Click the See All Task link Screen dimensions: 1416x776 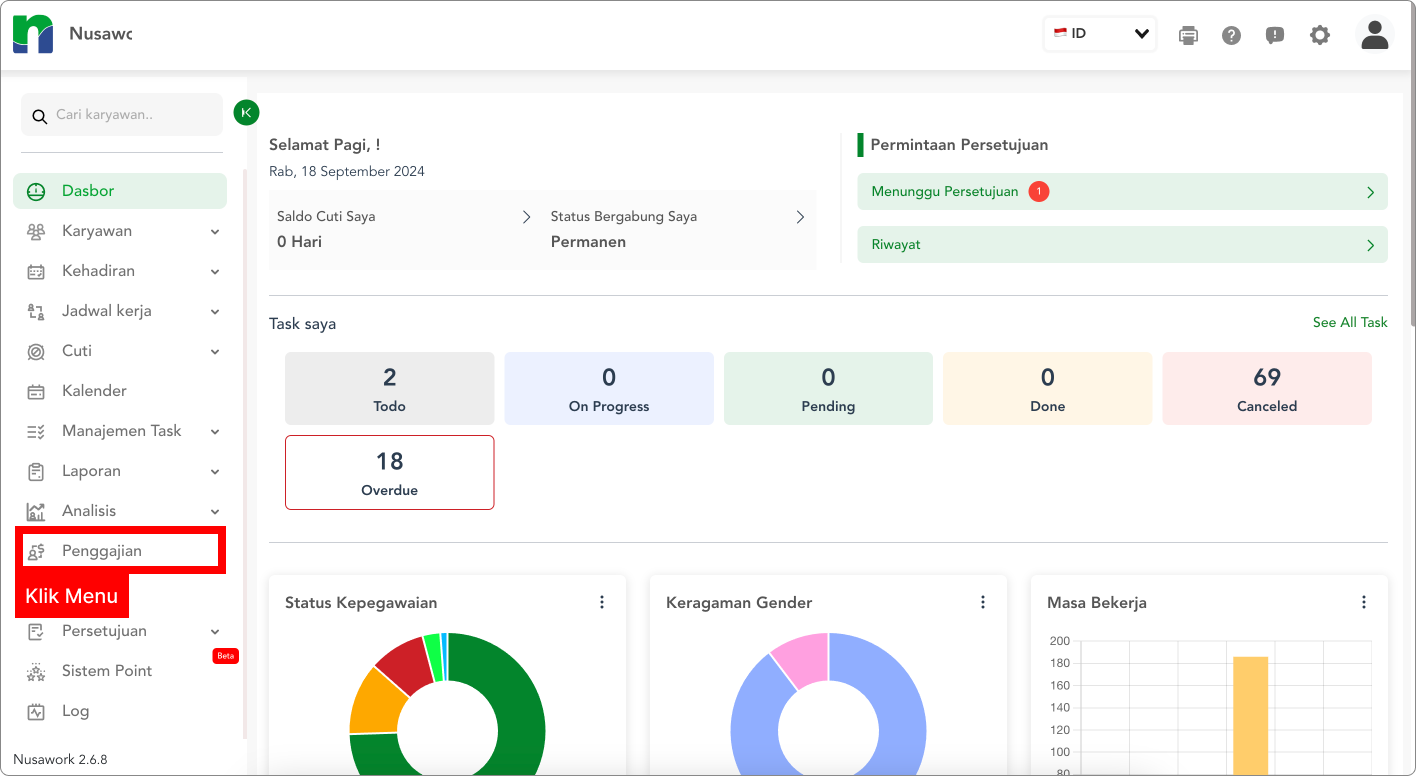tap(1350, 322)
